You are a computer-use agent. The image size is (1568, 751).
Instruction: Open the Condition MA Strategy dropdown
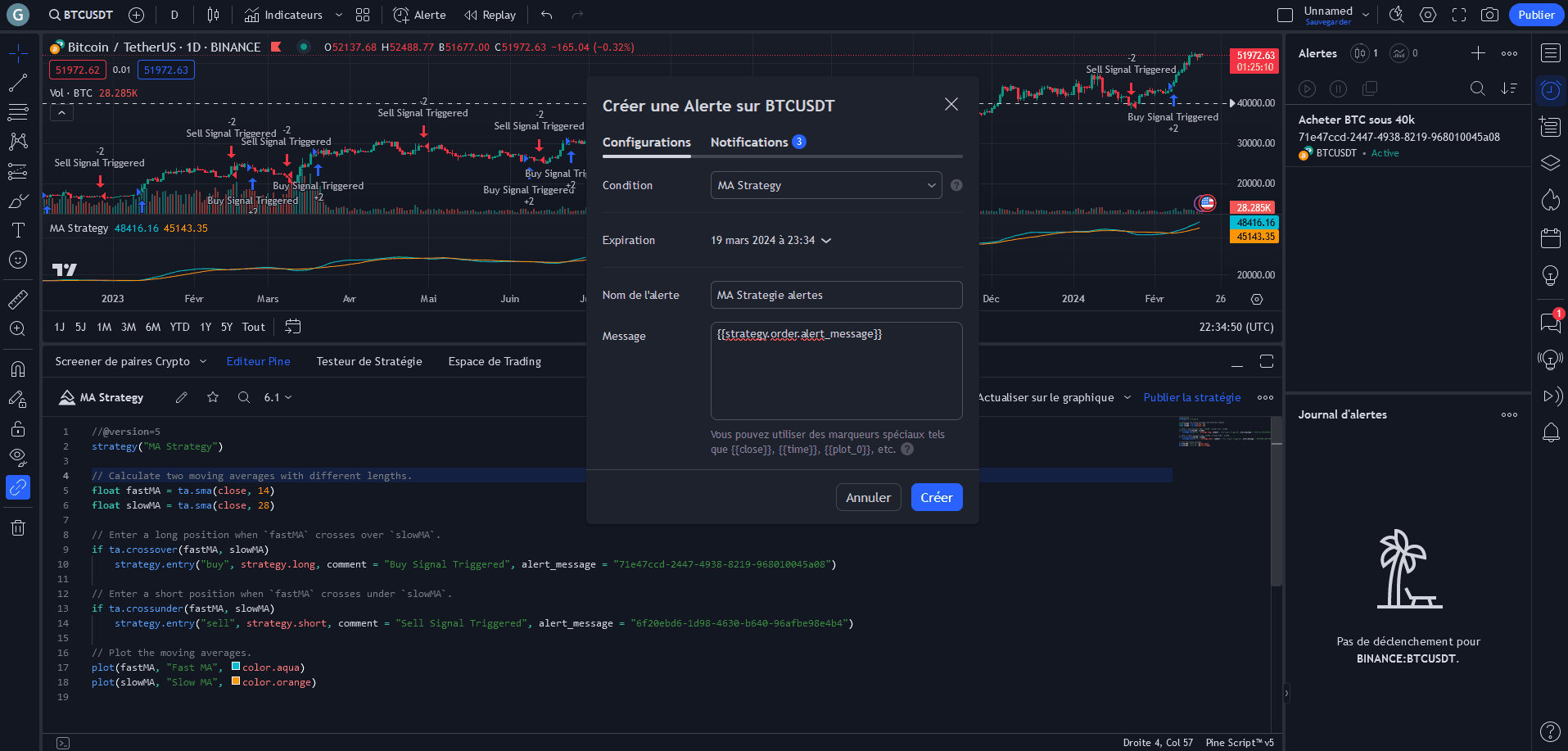pyautogui.click(x=826, y=185)
